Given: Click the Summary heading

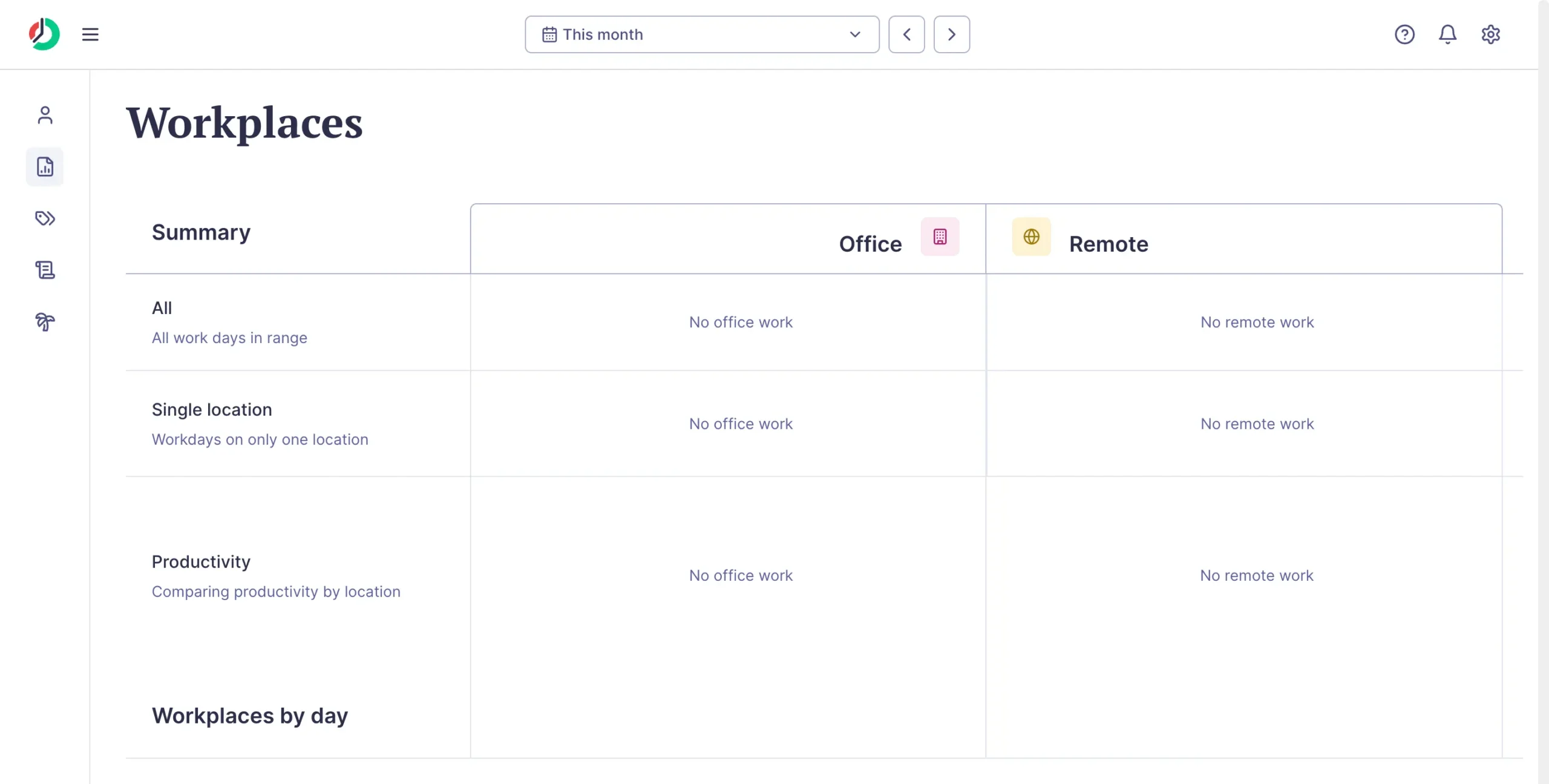Looking at the screenshot, I should click(201, 232).
